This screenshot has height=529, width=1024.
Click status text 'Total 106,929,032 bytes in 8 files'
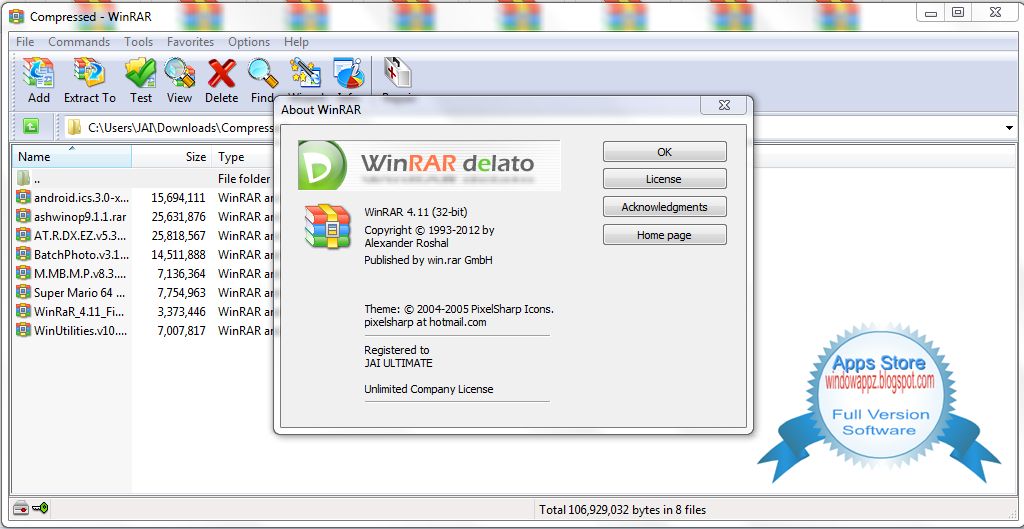pos(622,509)
